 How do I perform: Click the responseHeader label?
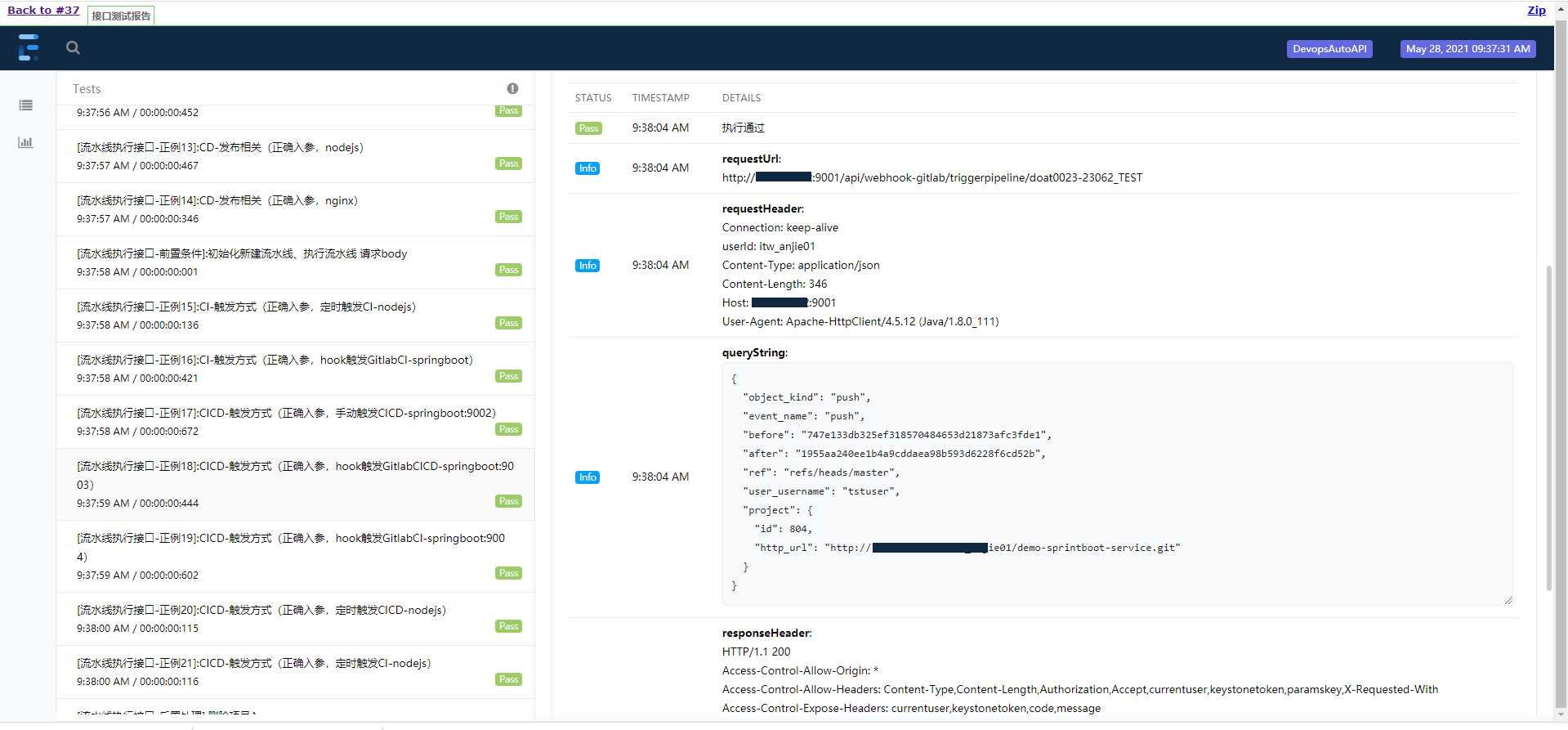[x=766, y=633]
